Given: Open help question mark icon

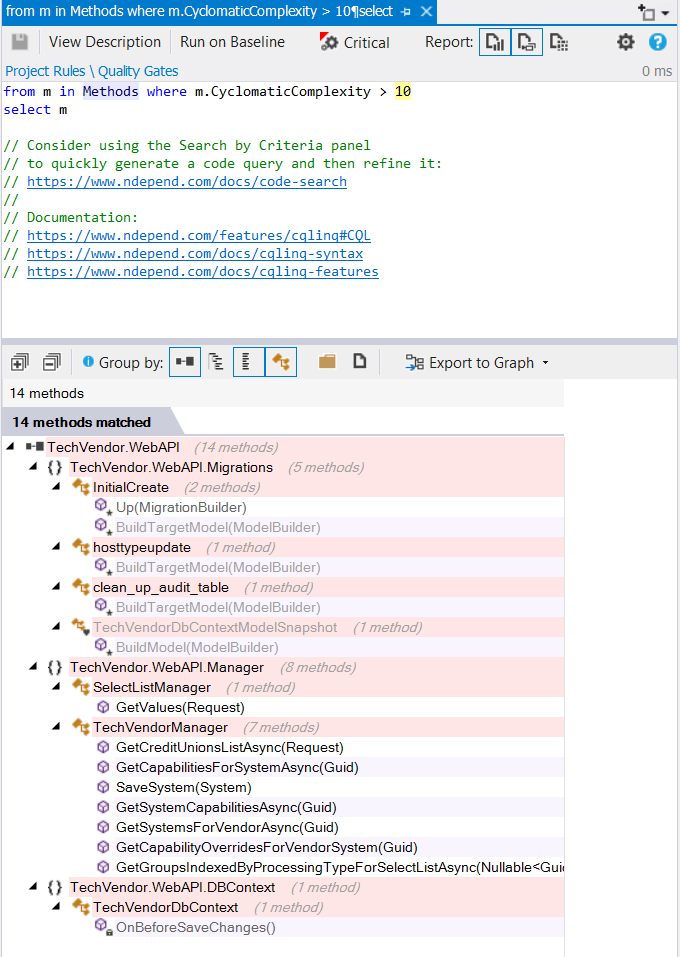Looking at the screenshot, I should pyautogui.click(x=657, y=42).
